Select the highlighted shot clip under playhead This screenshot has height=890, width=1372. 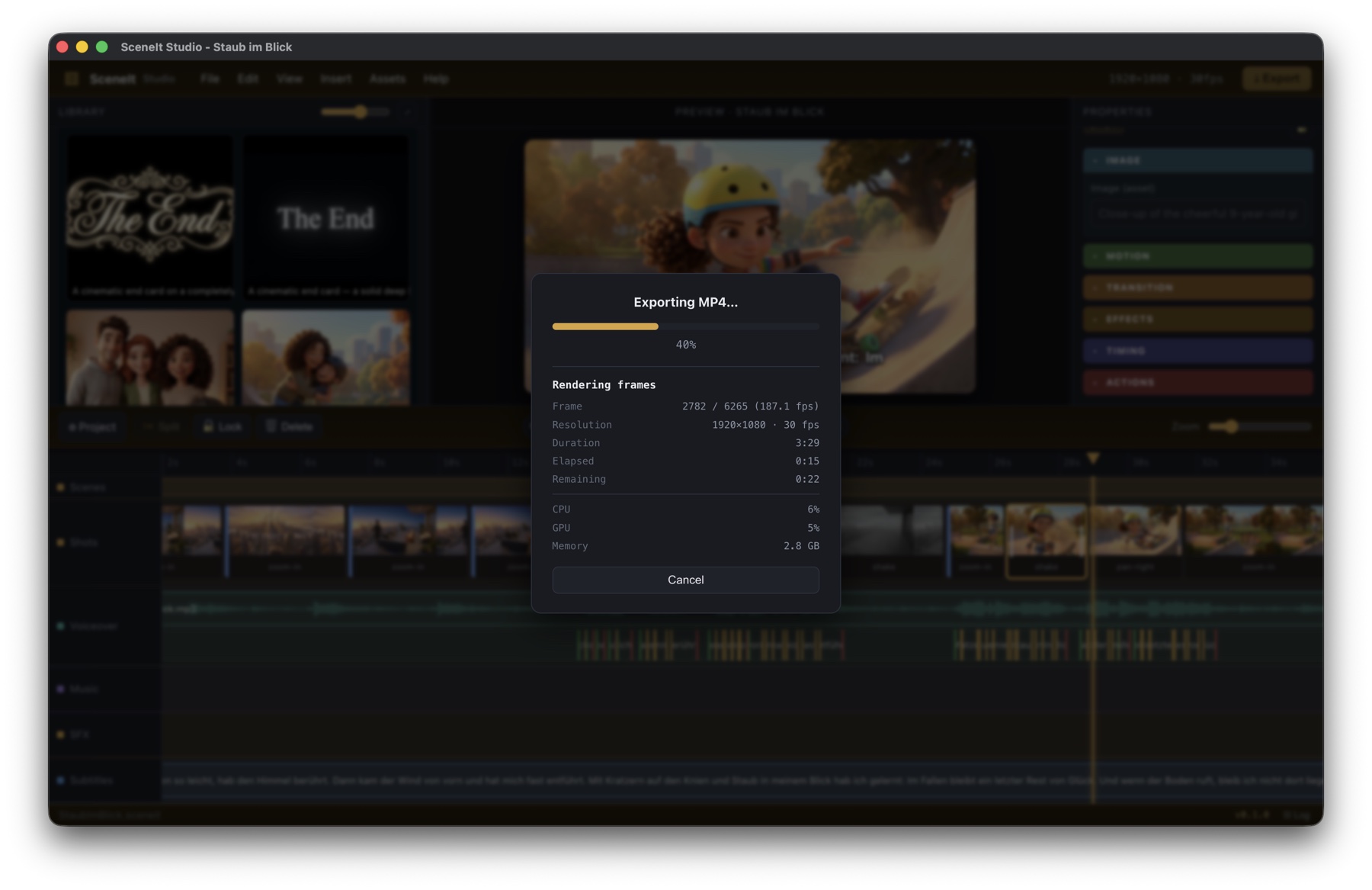point(1046,541)
